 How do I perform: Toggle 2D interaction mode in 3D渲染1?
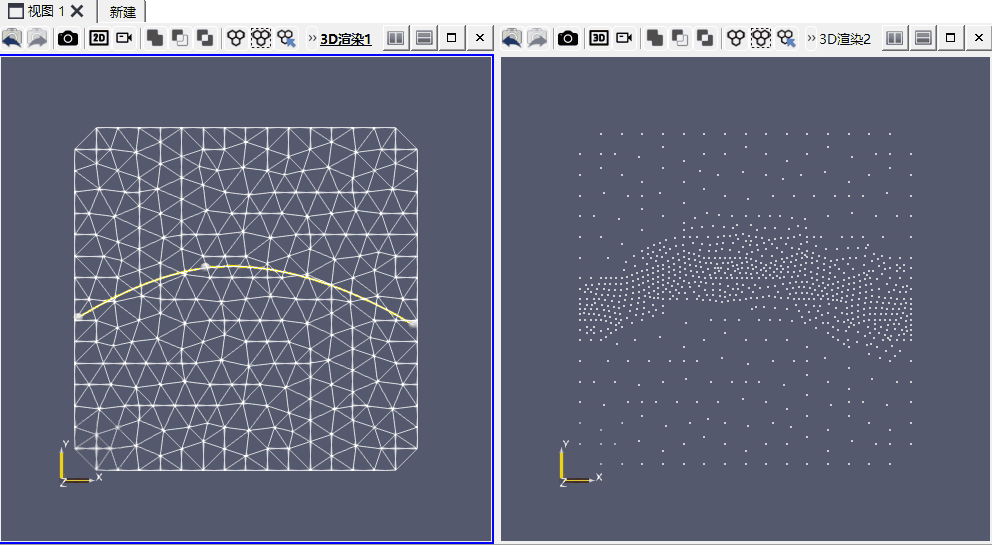coord(99,38)
